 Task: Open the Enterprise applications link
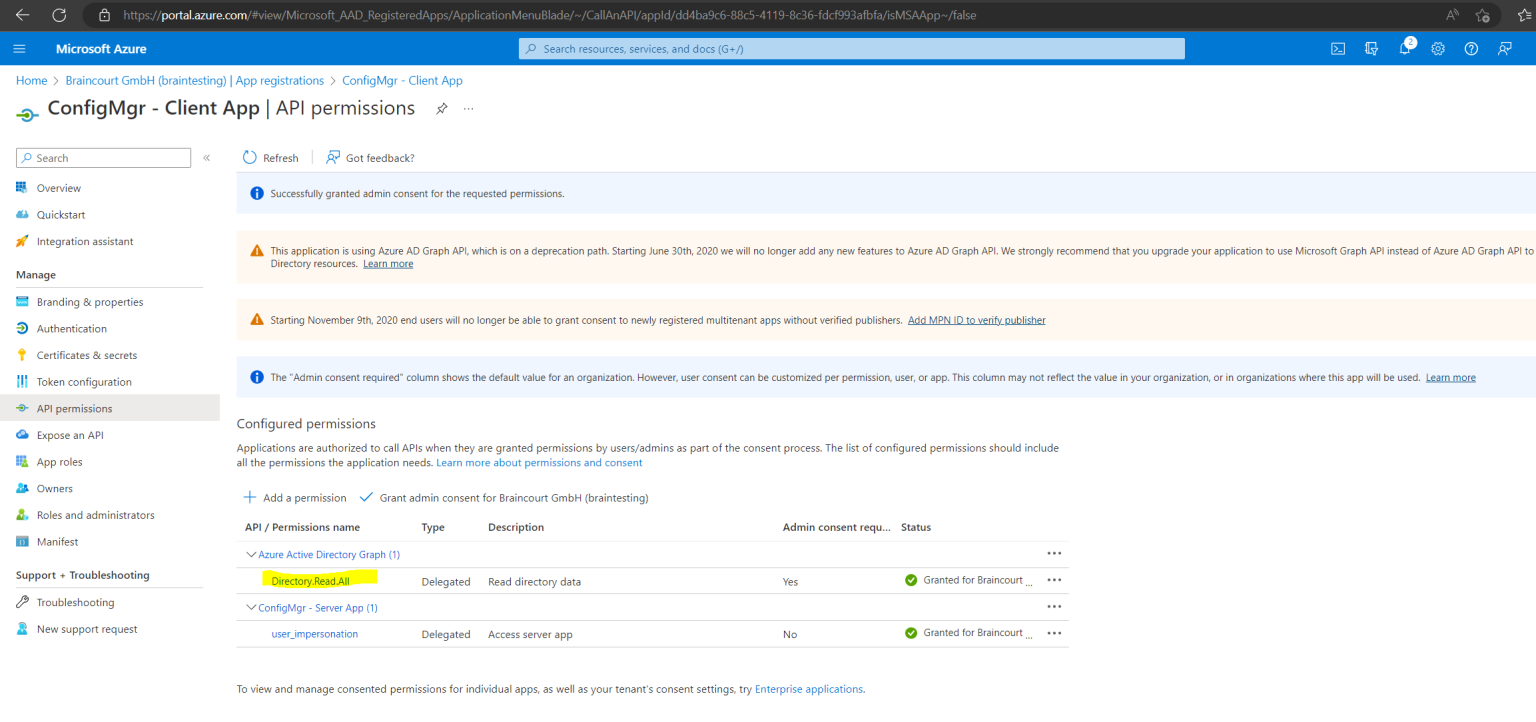[808, 689]
